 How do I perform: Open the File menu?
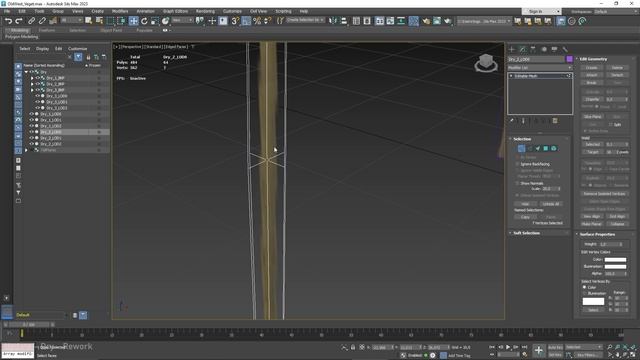click(7, 11)
